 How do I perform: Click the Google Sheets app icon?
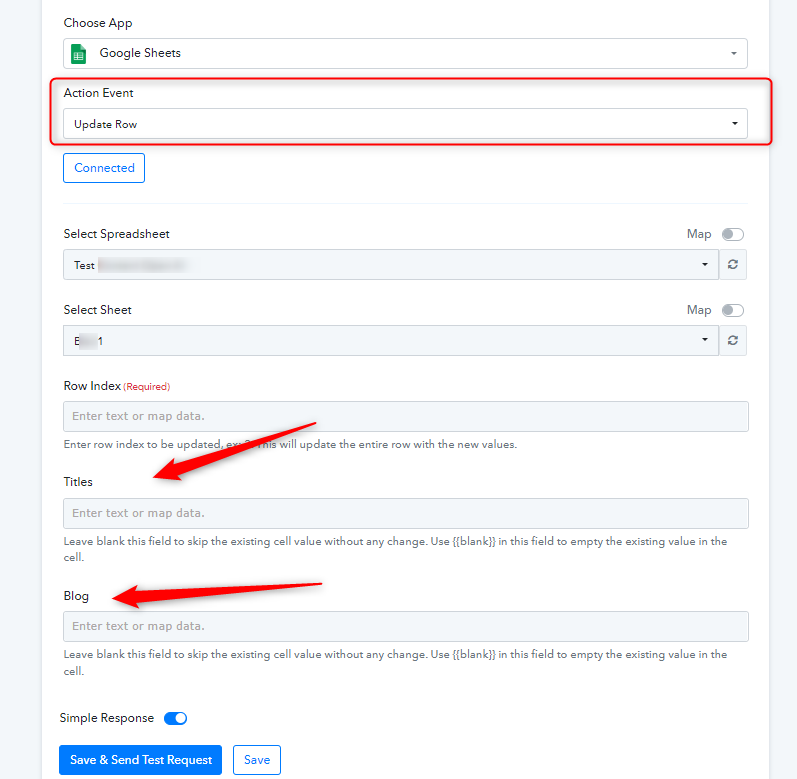(78, 53)
